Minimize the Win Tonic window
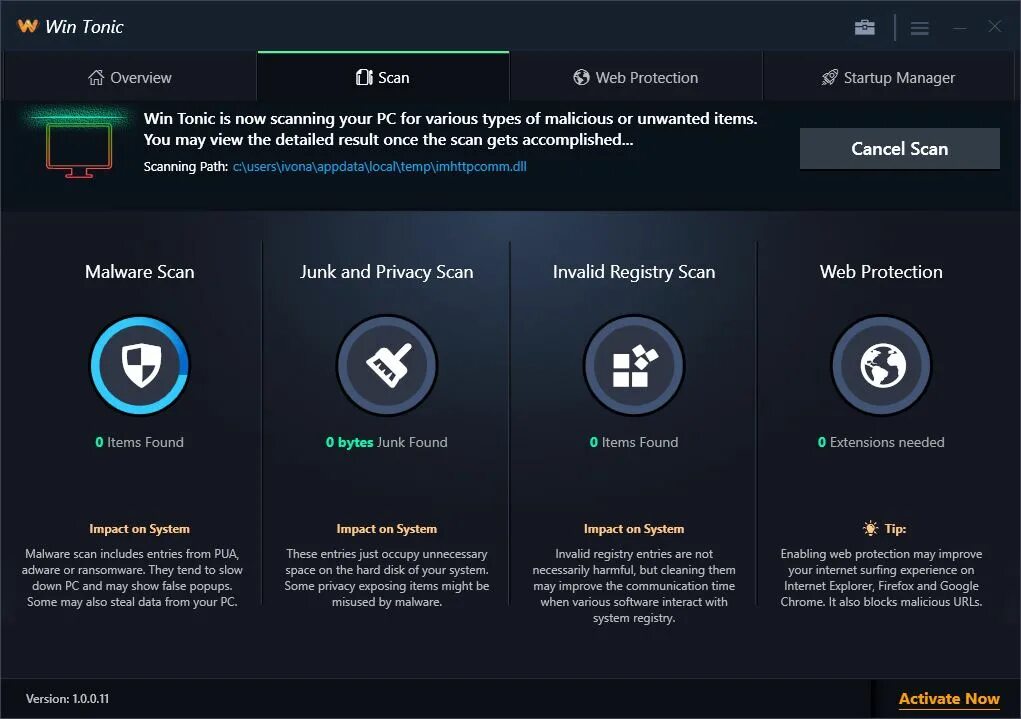 [959, 28]
